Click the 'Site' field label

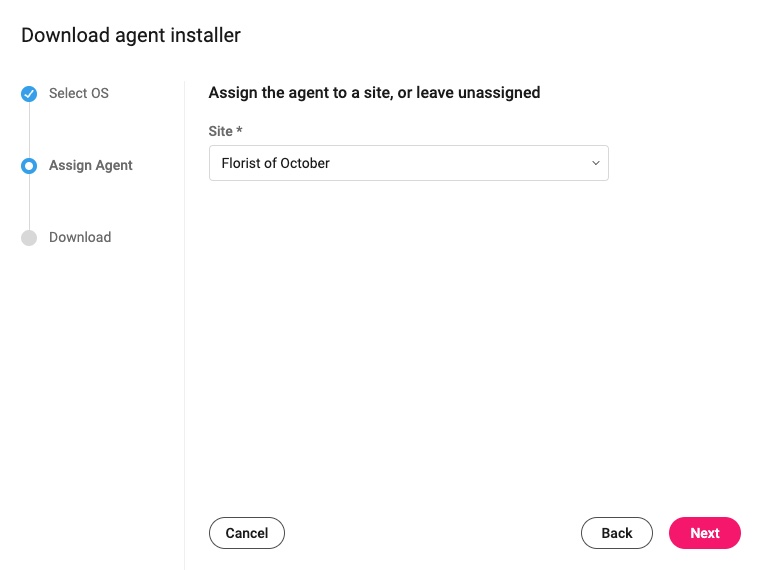click(x=221, y=131)
